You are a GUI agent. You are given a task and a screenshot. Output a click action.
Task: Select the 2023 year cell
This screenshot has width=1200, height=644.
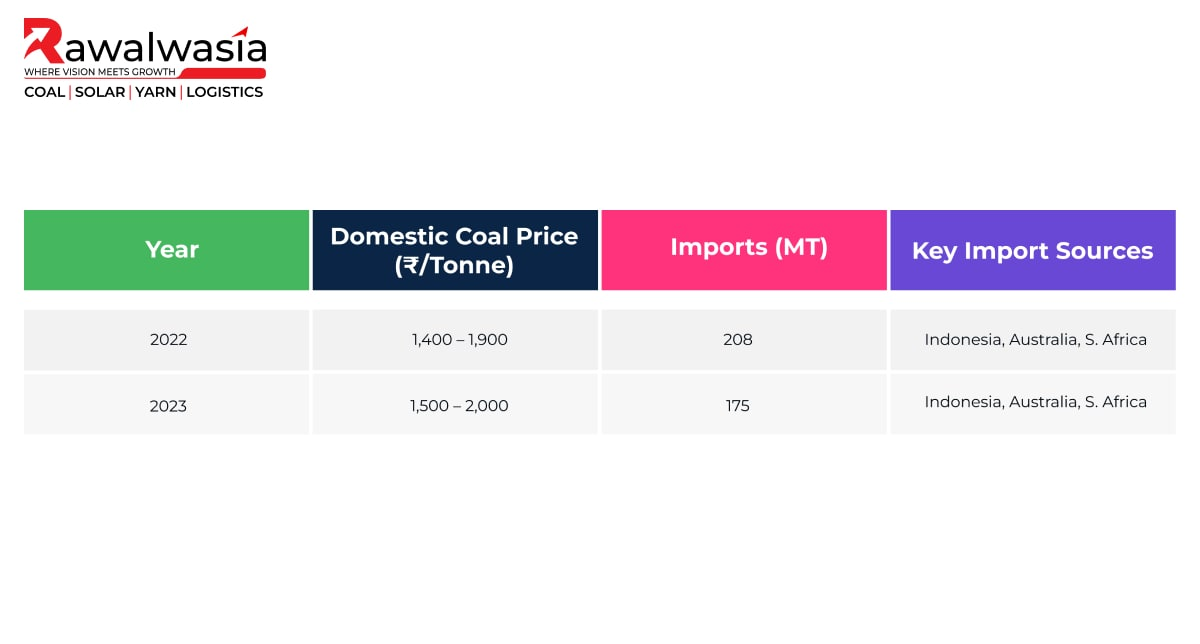click(166, 405)
